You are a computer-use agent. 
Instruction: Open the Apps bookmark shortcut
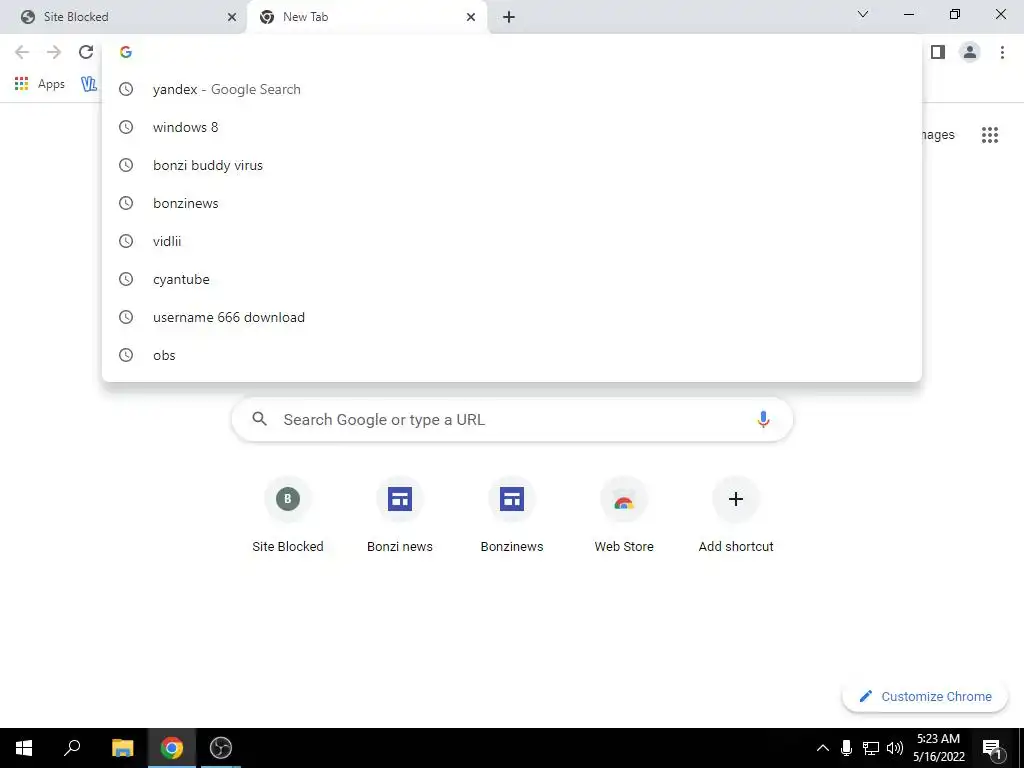pos(40,84)
